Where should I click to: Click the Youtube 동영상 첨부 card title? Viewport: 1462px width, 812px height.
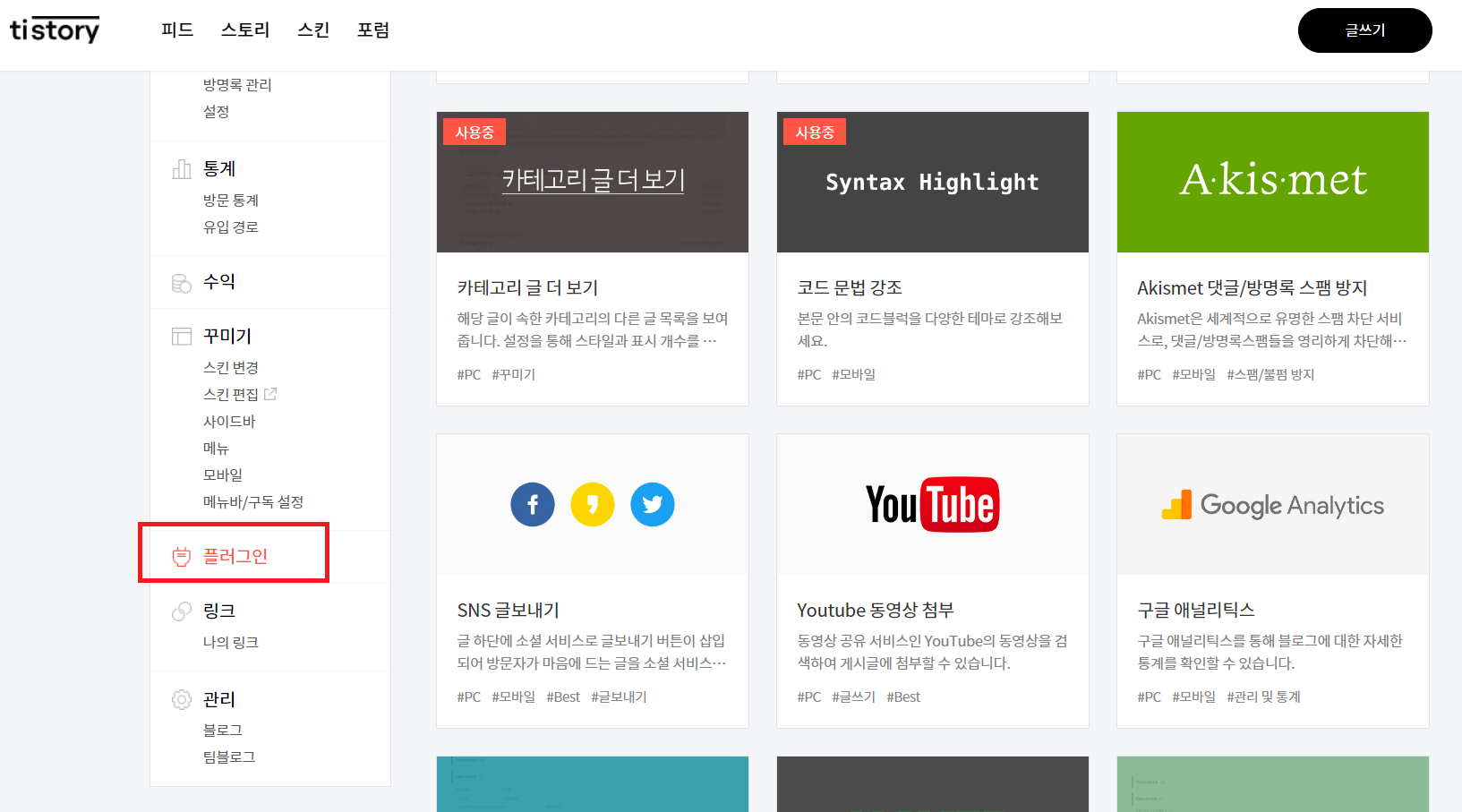[x=876, y=611]
